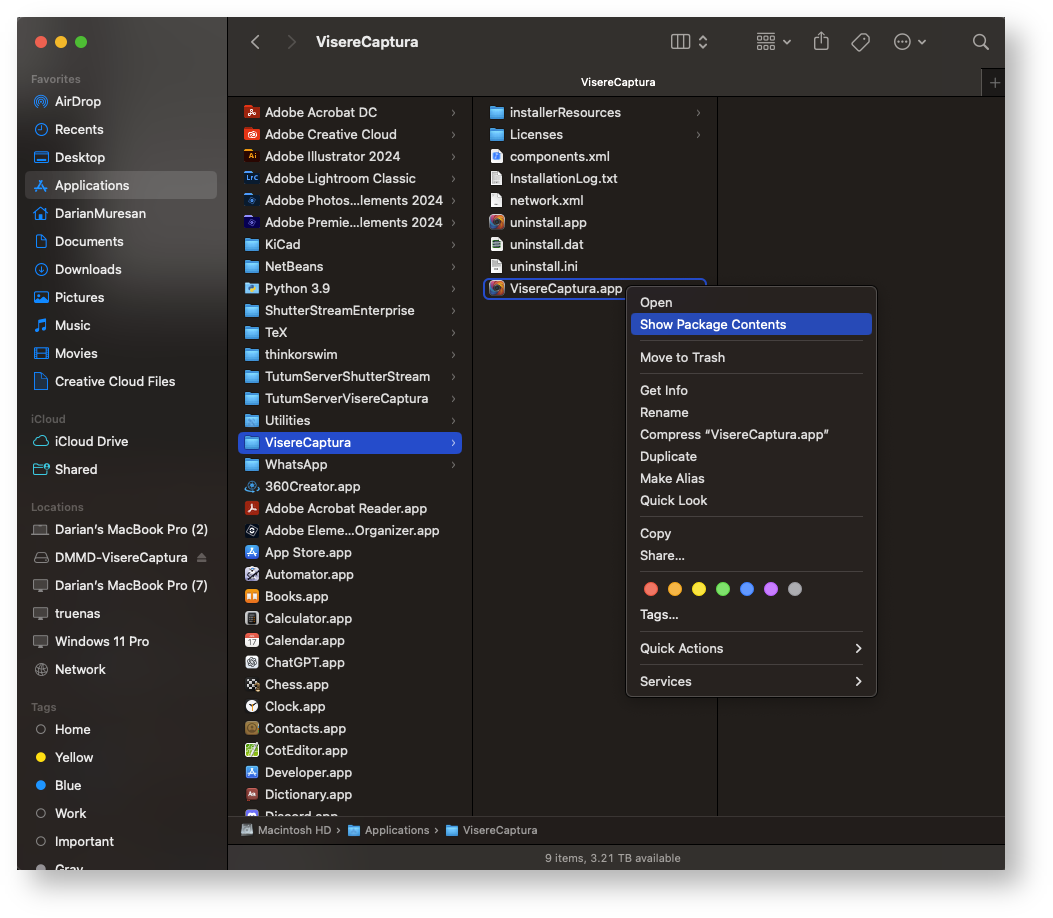Open the more actions ellipsis dropdown
The width and height of the screenshot is (1053, 918).
tap(909, 42)
